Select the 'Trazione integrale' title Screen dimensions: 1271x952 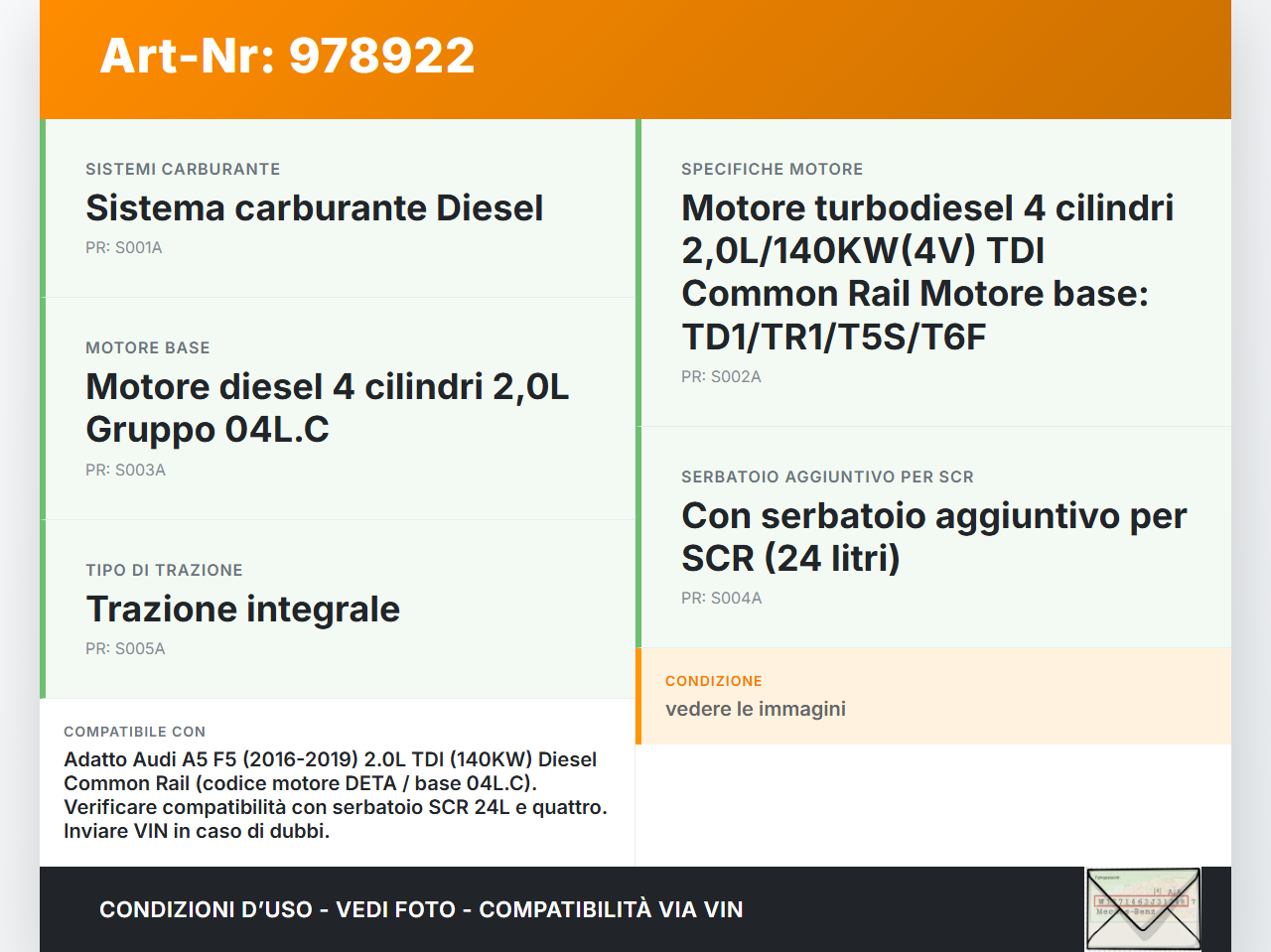pyautogui.click(x=243, y=610)
